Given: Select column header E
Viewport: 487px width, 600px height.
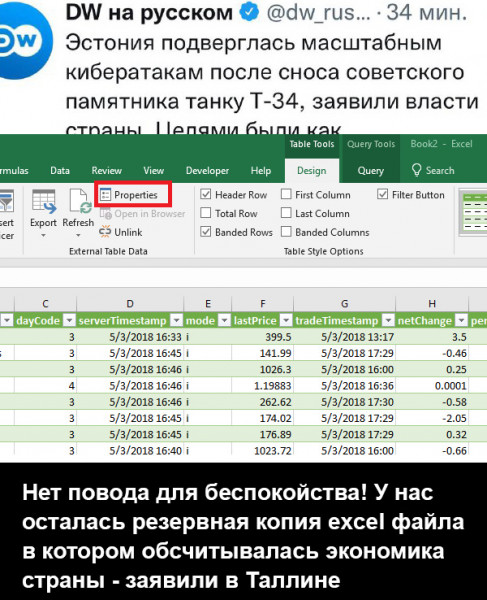Looking at the screenshot, I should click(x=208, y=304).
